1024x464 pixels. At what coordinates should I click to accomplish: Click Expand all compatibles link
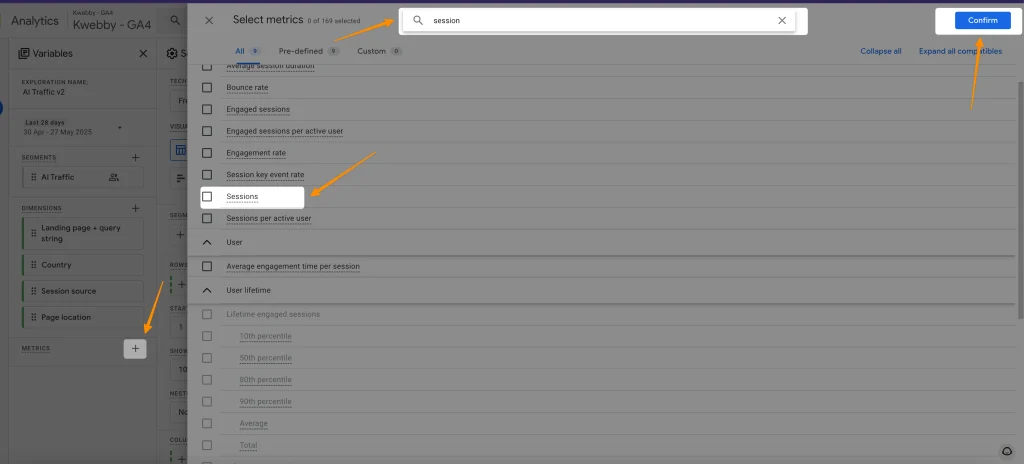[x=960, y=51]
